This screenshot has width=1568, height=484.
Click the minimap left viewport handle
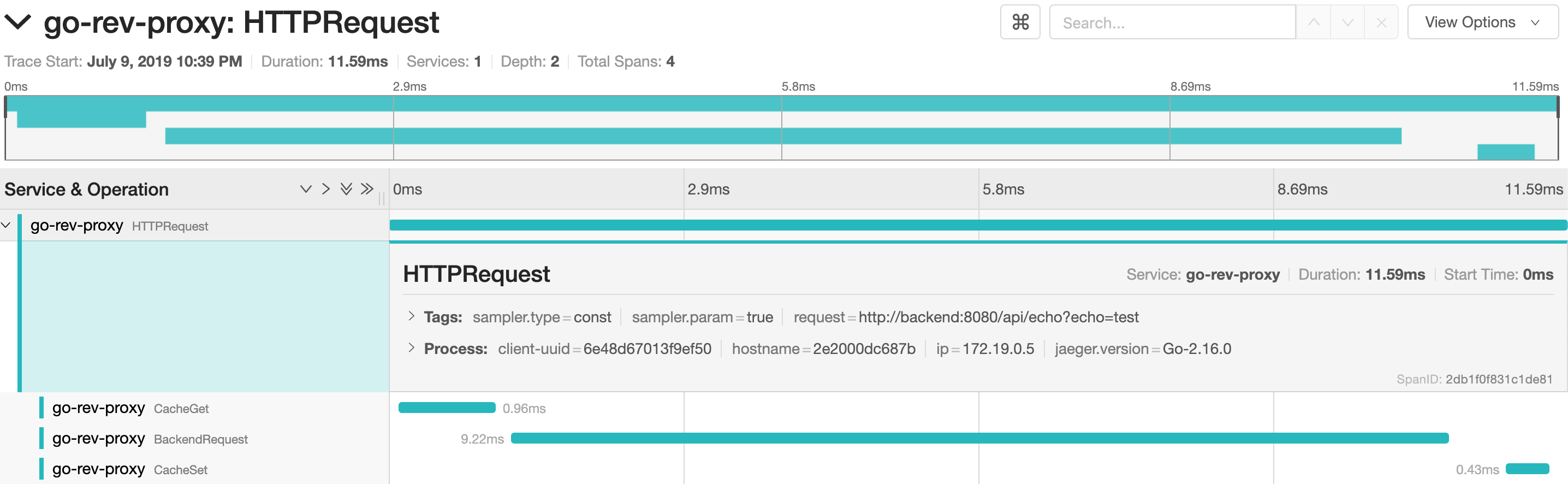click(x=5, y=107)
